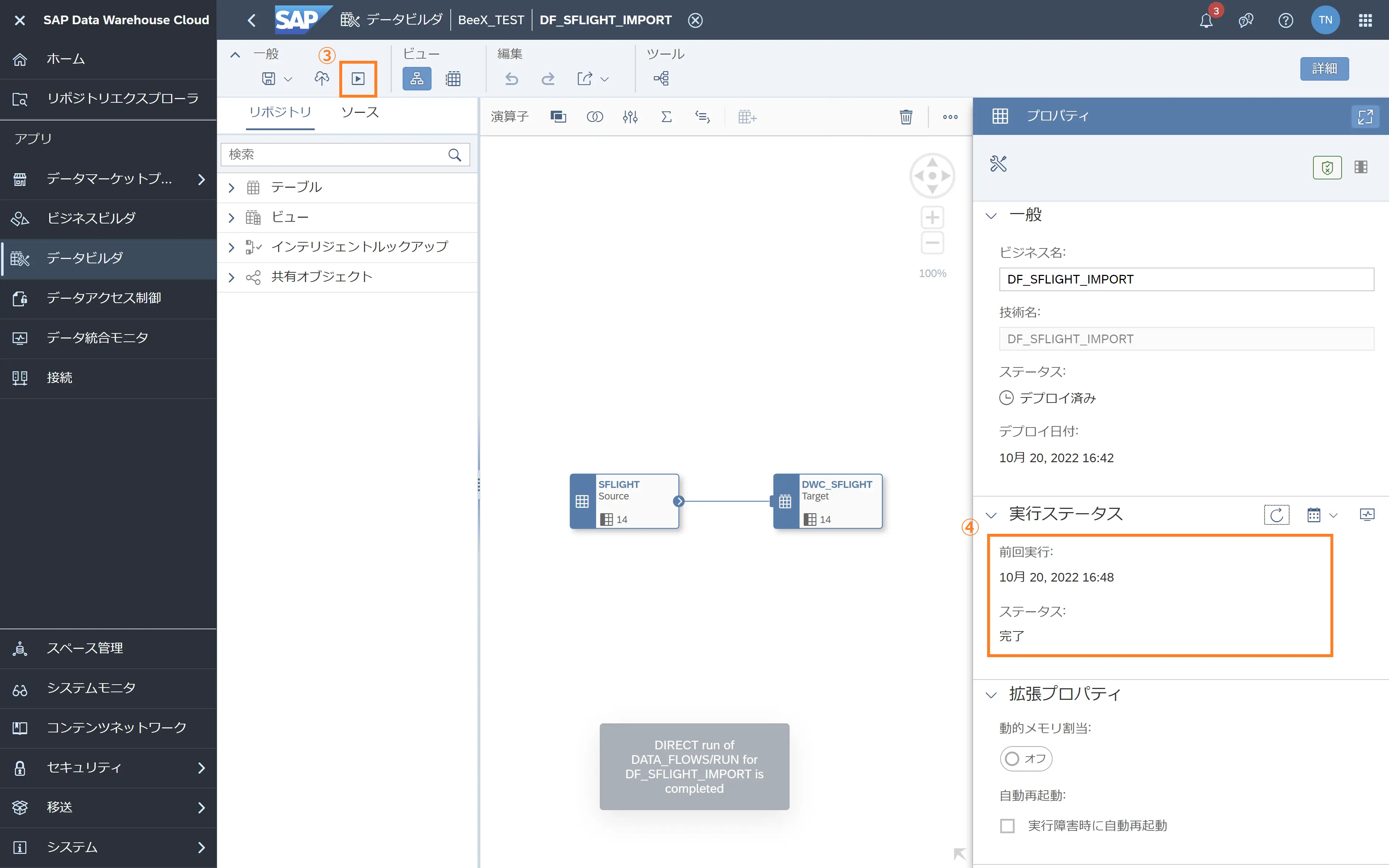Click the Redo arrow
This screenshot has height=868, width=1389.
coord(548,78)
